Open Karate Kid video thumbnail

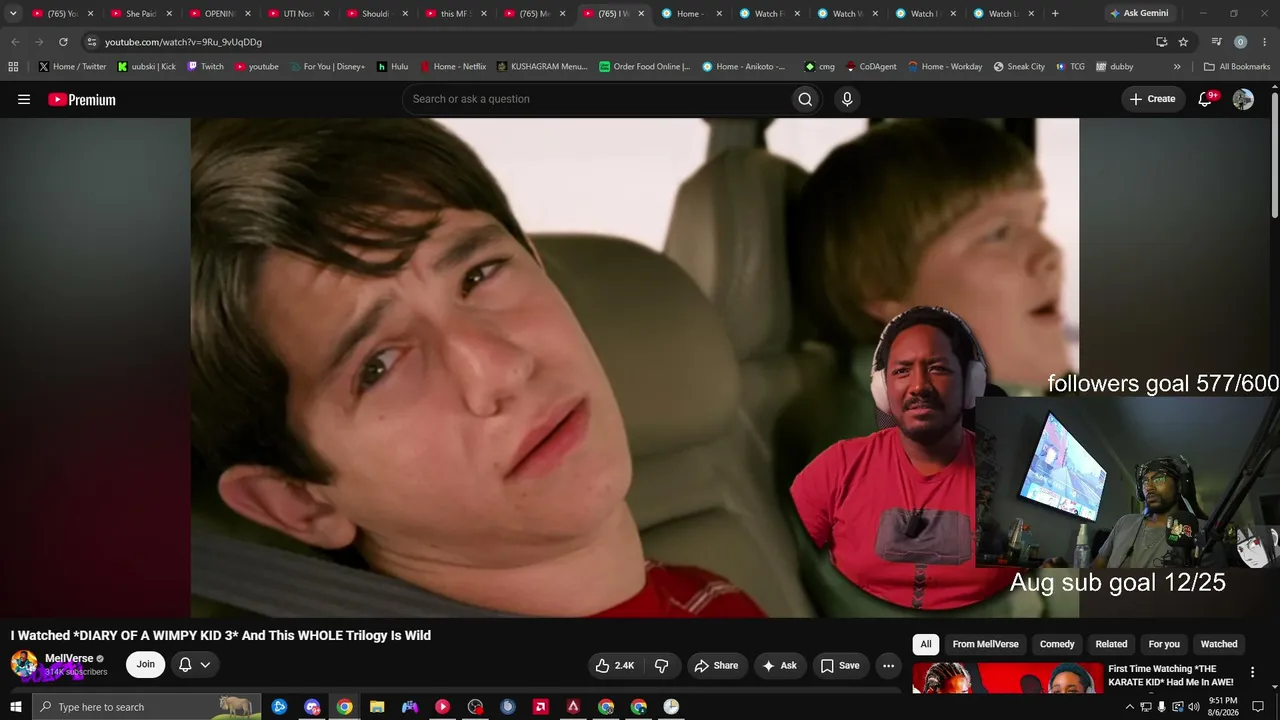(1007, 678)
